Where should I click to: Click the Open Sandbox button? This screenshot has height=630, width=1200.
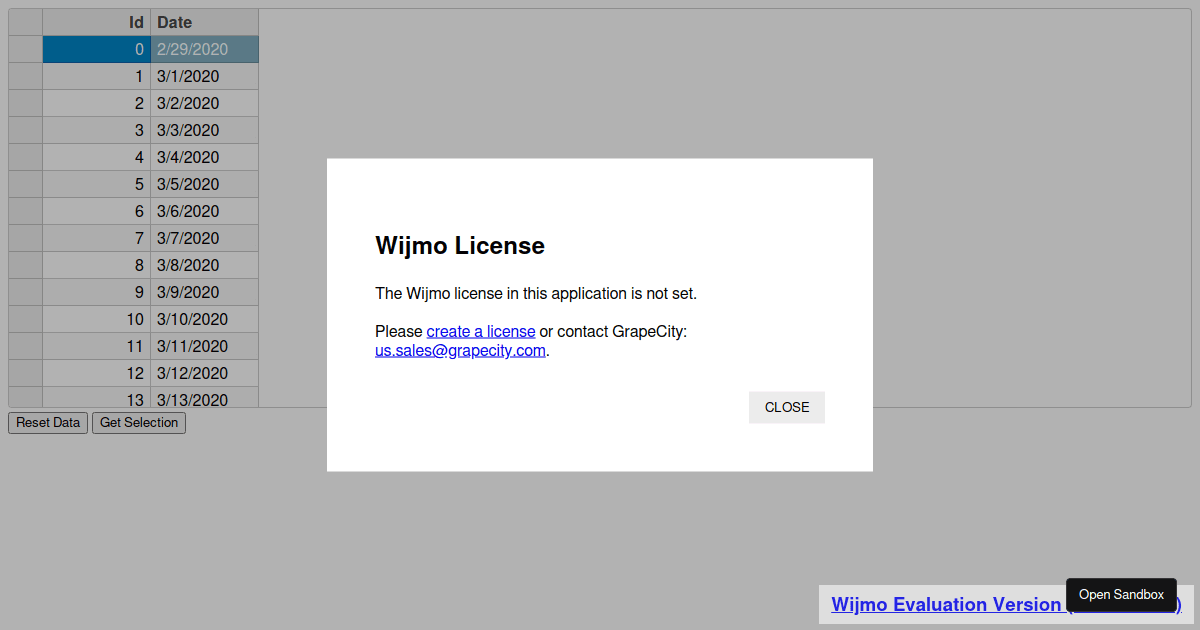coord(1121,595)
